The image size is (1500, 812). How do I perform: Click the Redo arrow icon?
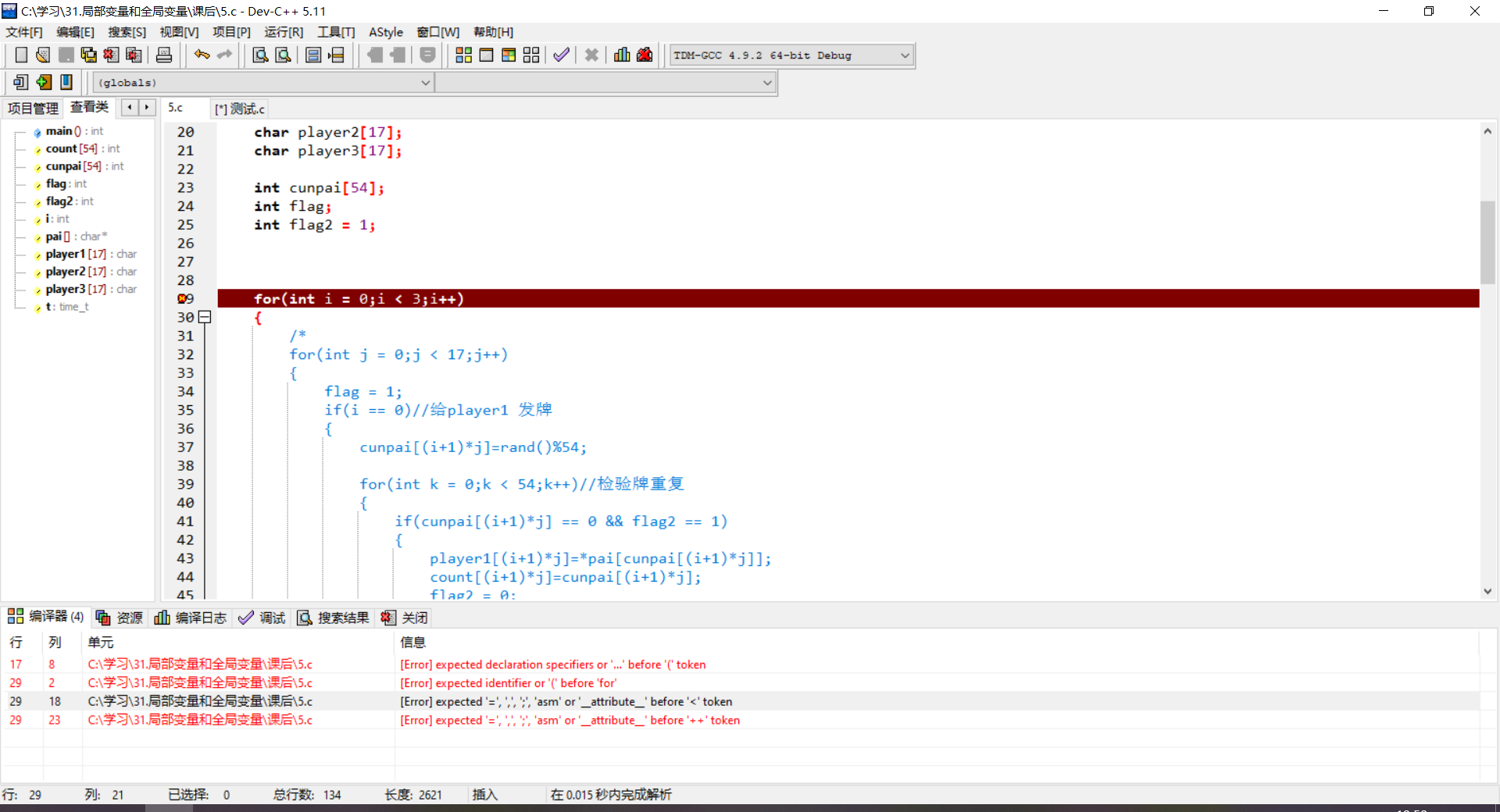coord(225,55)
